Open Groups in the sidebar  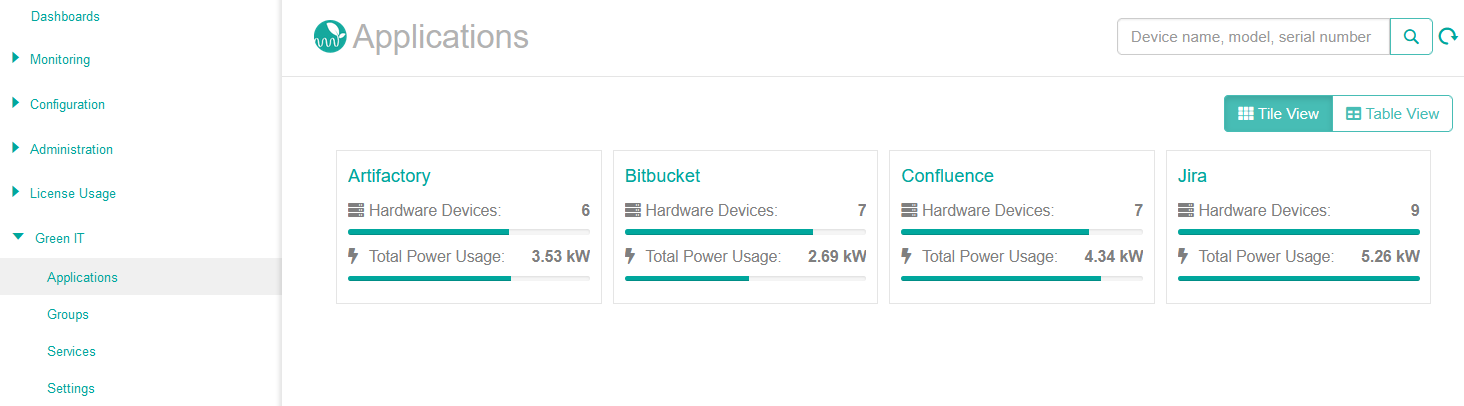68,314
